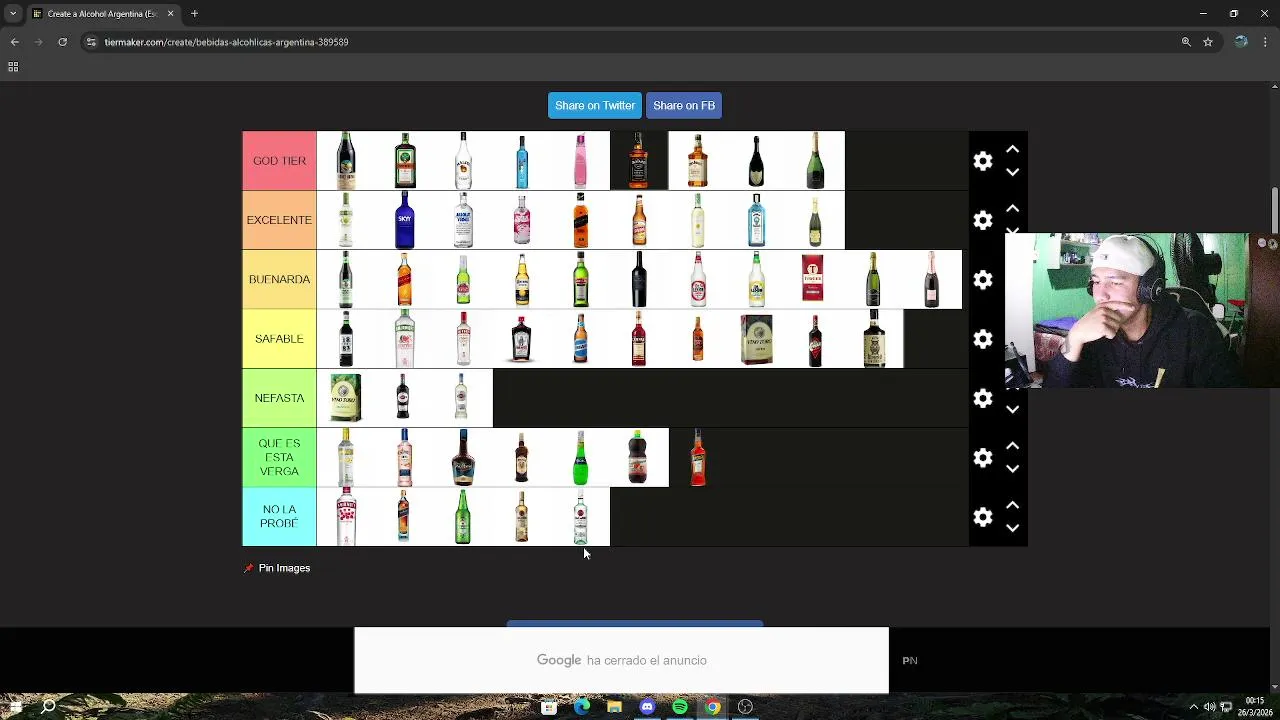Open settings gear for BUENARDA row
This screenshot has height=720, width=1280.
point(983,279)
